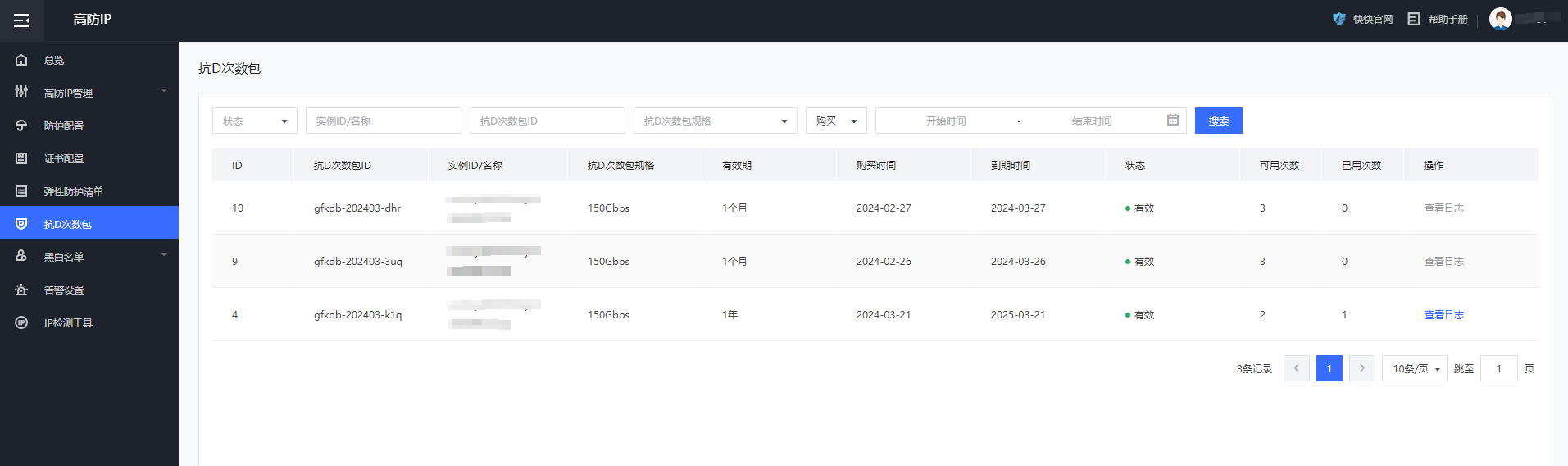This screenshot has width=1568, height=466.
Task: Go to the next page arrow
Action: tap(1361, 368)
